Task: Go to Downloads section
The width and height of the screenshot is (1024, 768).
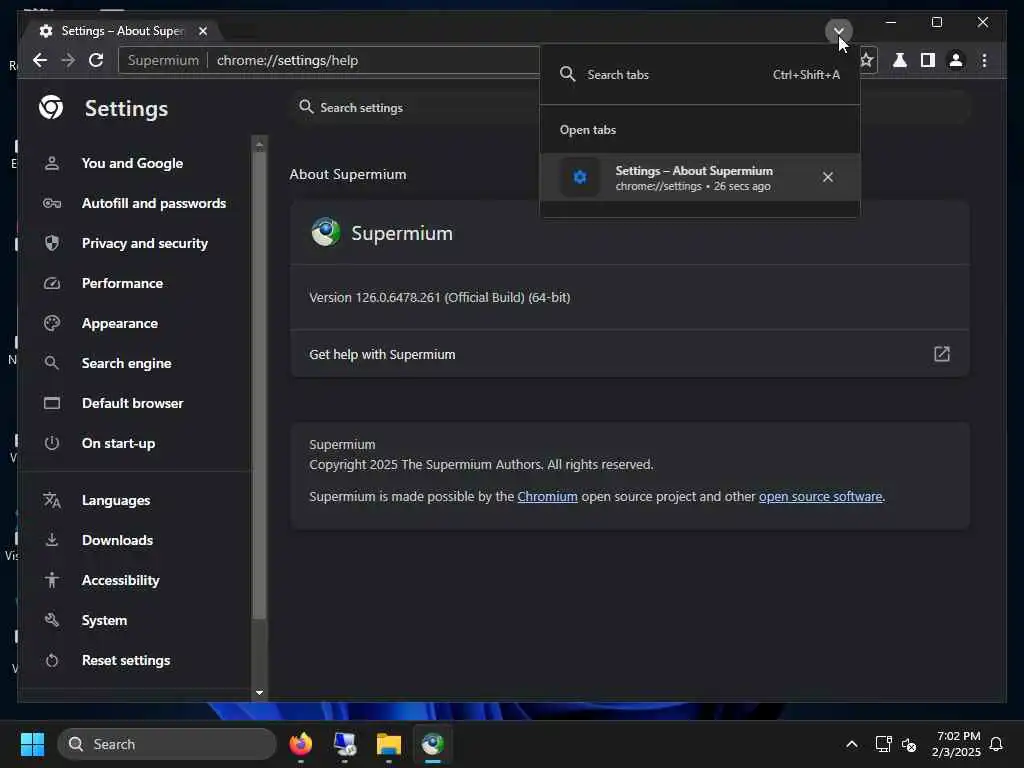Action: 117,540
